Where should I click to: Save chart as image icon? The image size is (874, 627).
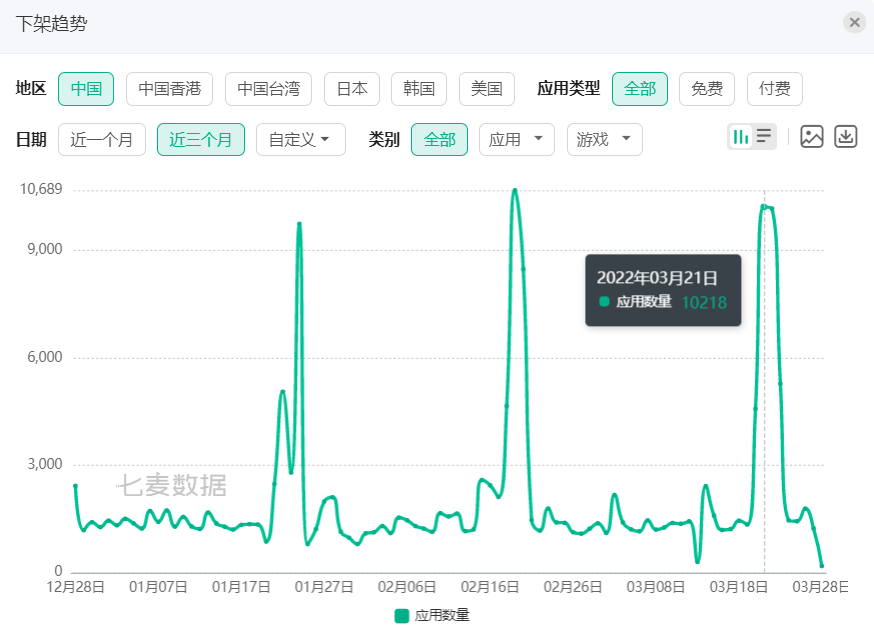[x=812, y=137]
